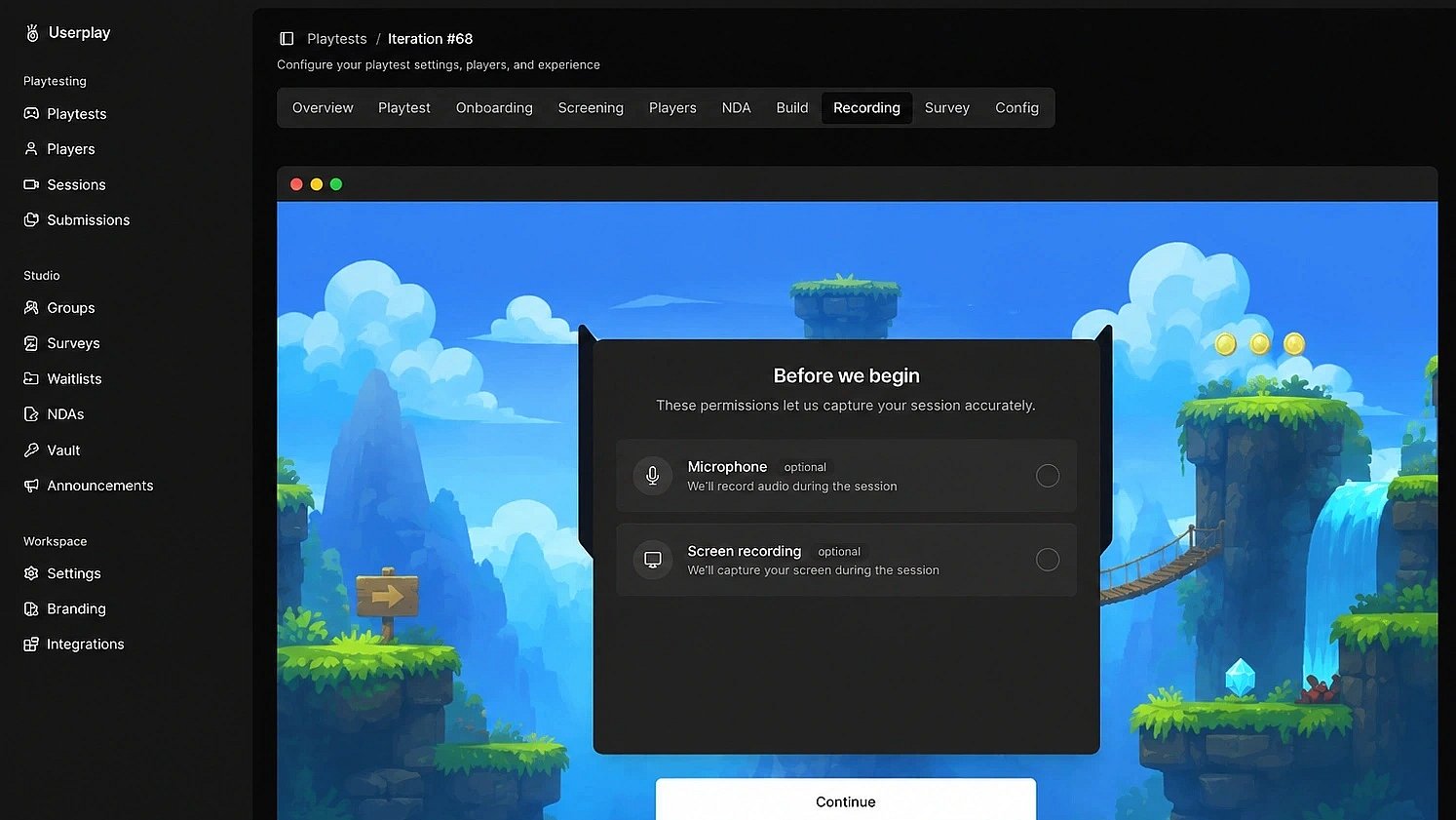Open the Screening tab
The width and height of the screenshot is (1456, 820).
(x=591, y=108)
